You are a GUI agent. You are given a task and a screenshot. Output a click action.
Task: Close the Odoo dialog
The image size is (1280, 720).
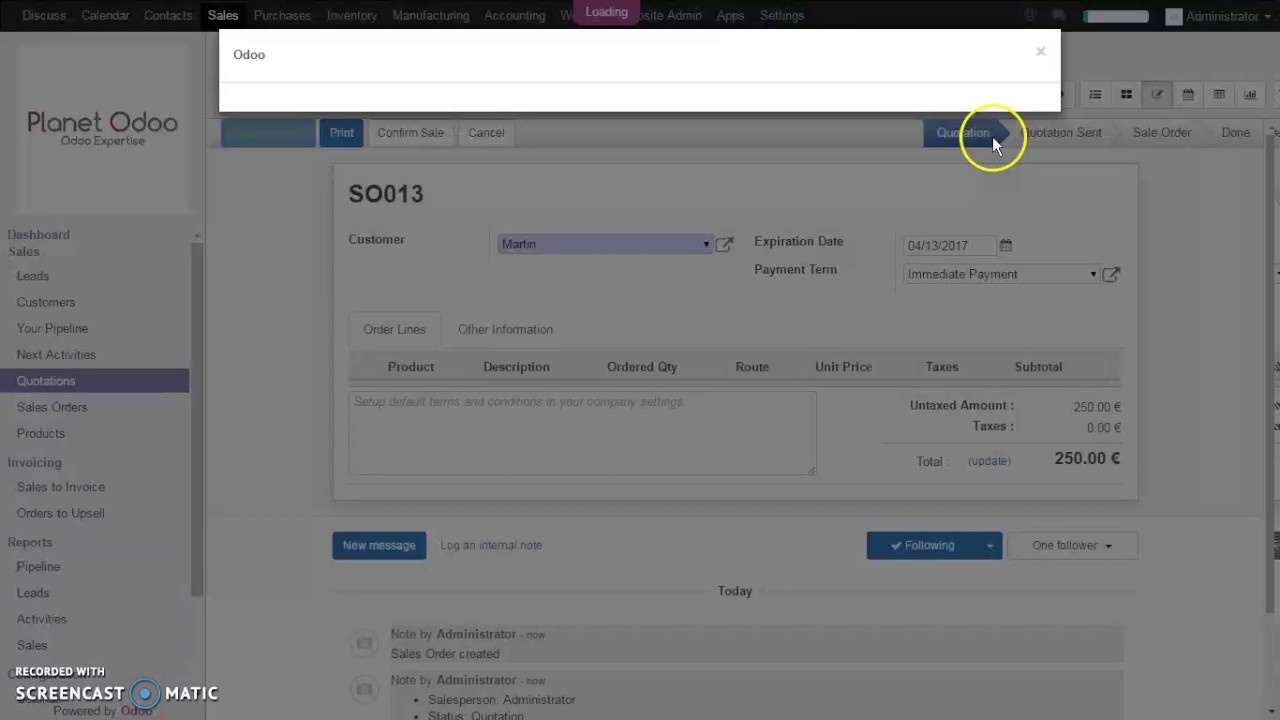click(1040, 51)
